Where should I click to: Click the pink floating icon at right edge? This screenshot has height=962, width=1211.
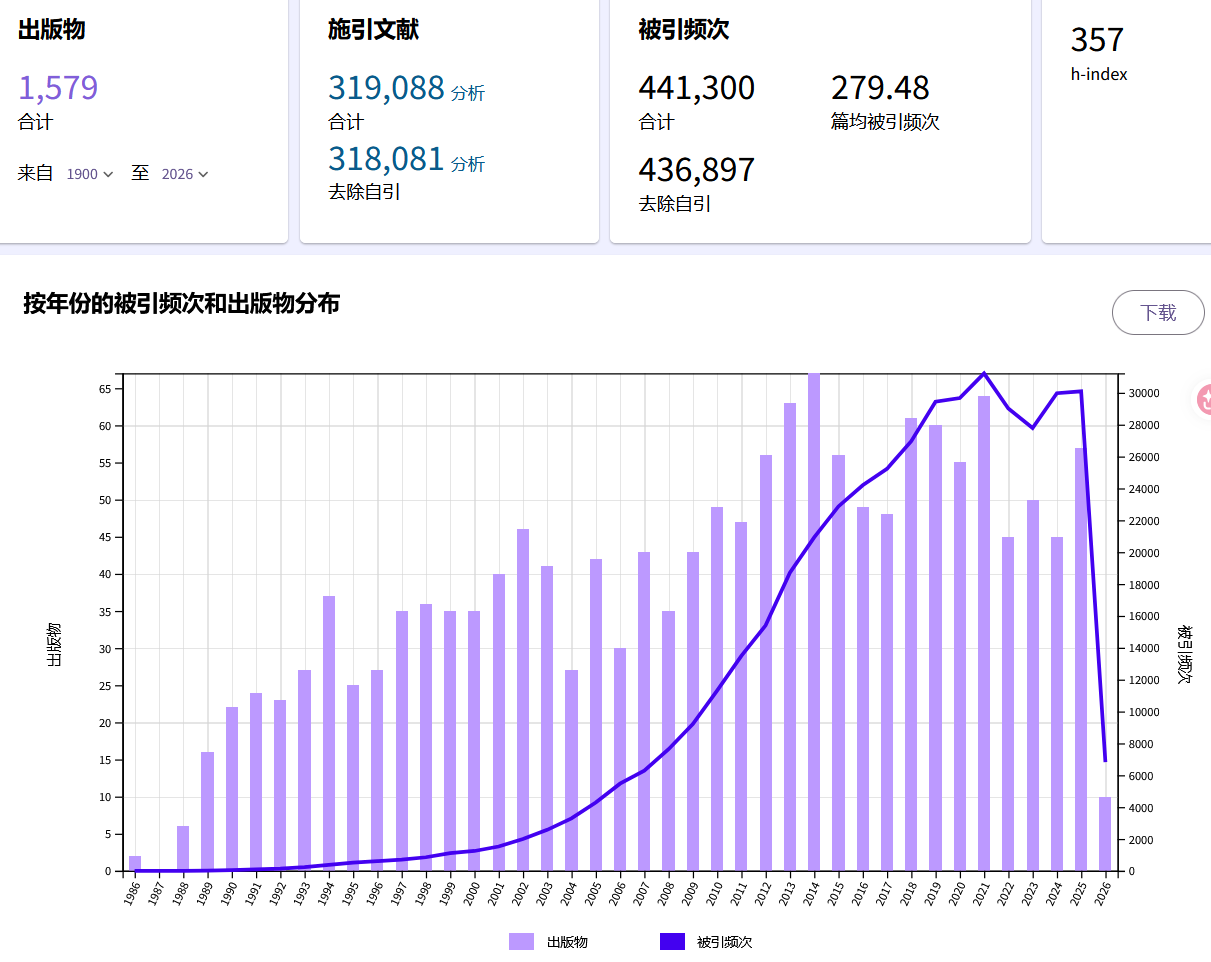click(x=1203, y=399)
